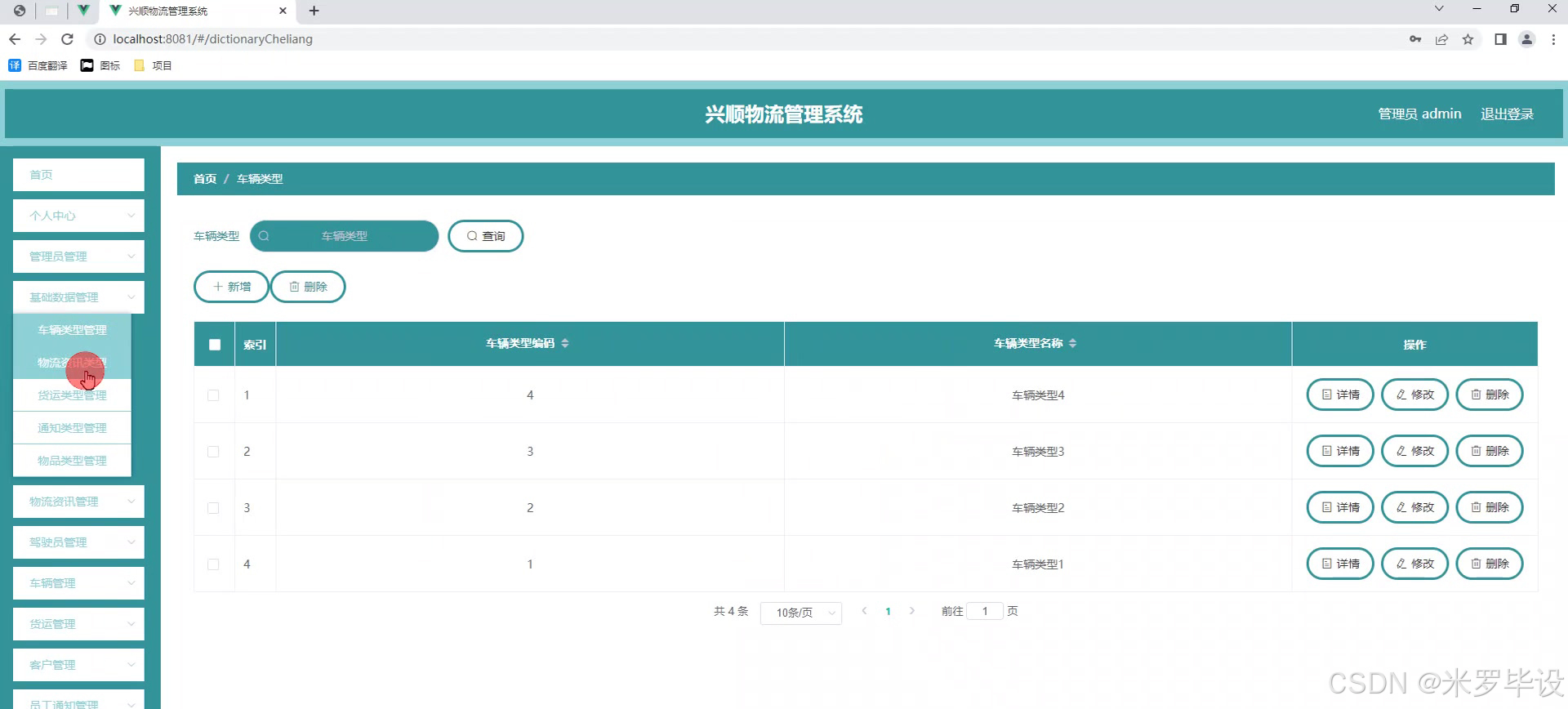
Task: Click the 首页 breadcrumb link
Action: pyautogui.click(x=205, y=179)
